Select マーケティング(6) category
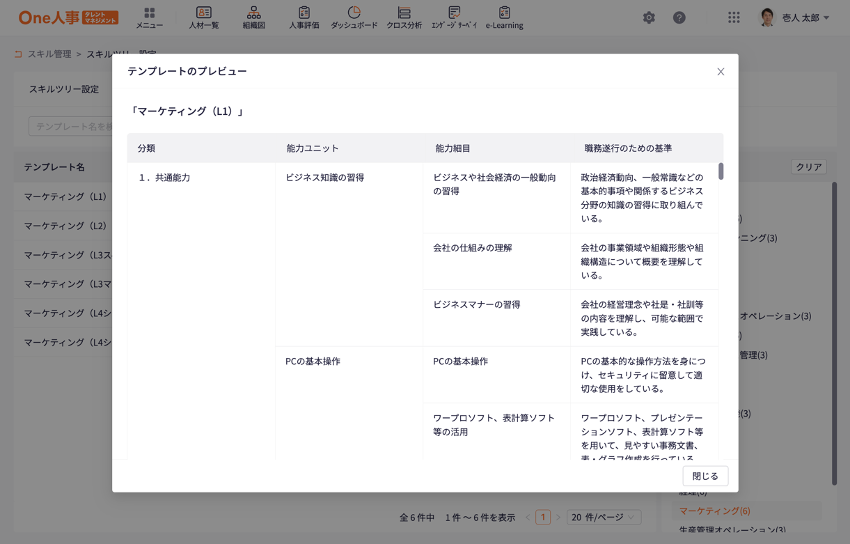The width and height of the screenshot is (850, 544). click(714, 511)
